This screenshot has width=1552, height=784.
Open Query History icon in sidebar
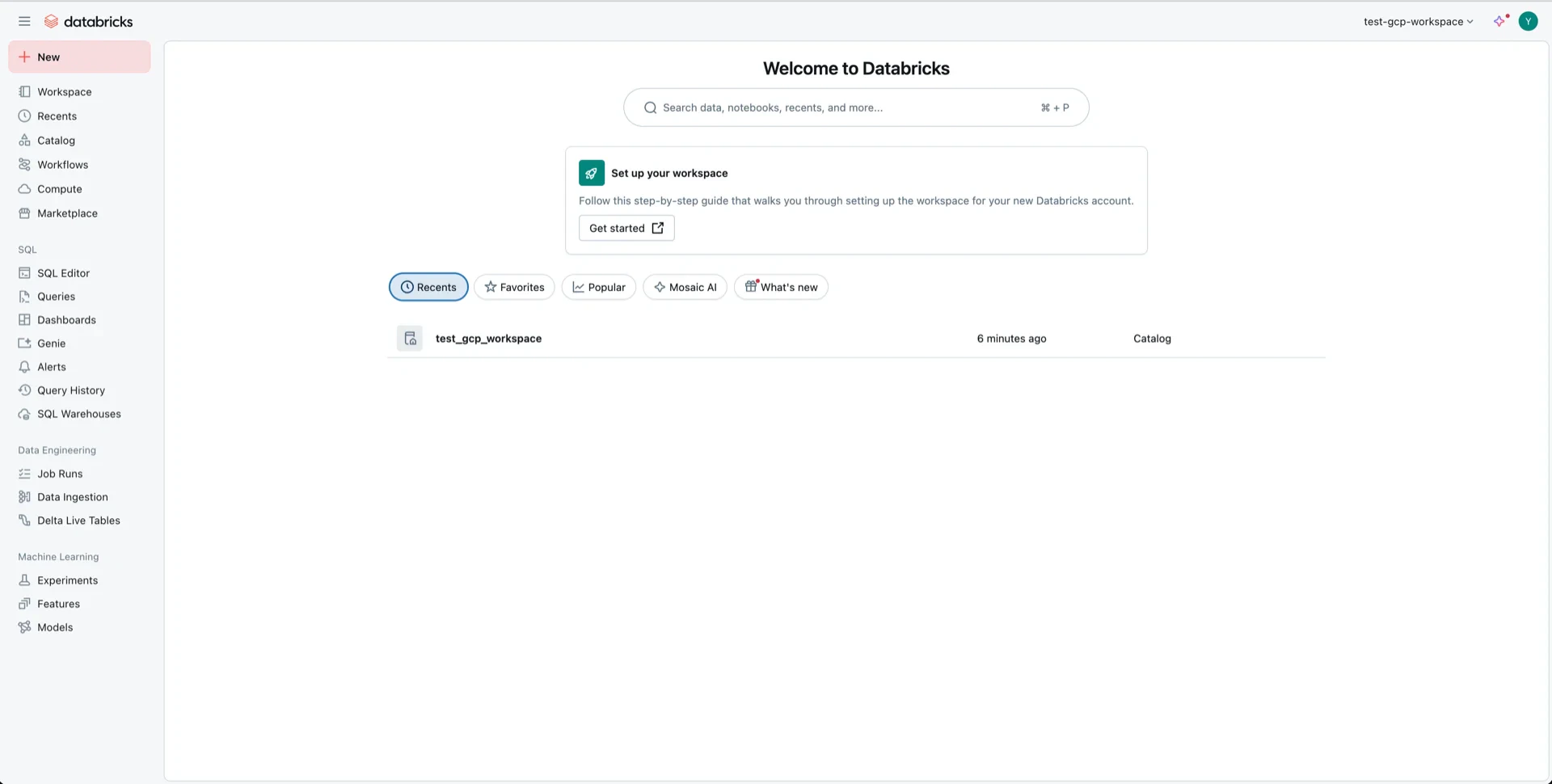tap(25, 390)
